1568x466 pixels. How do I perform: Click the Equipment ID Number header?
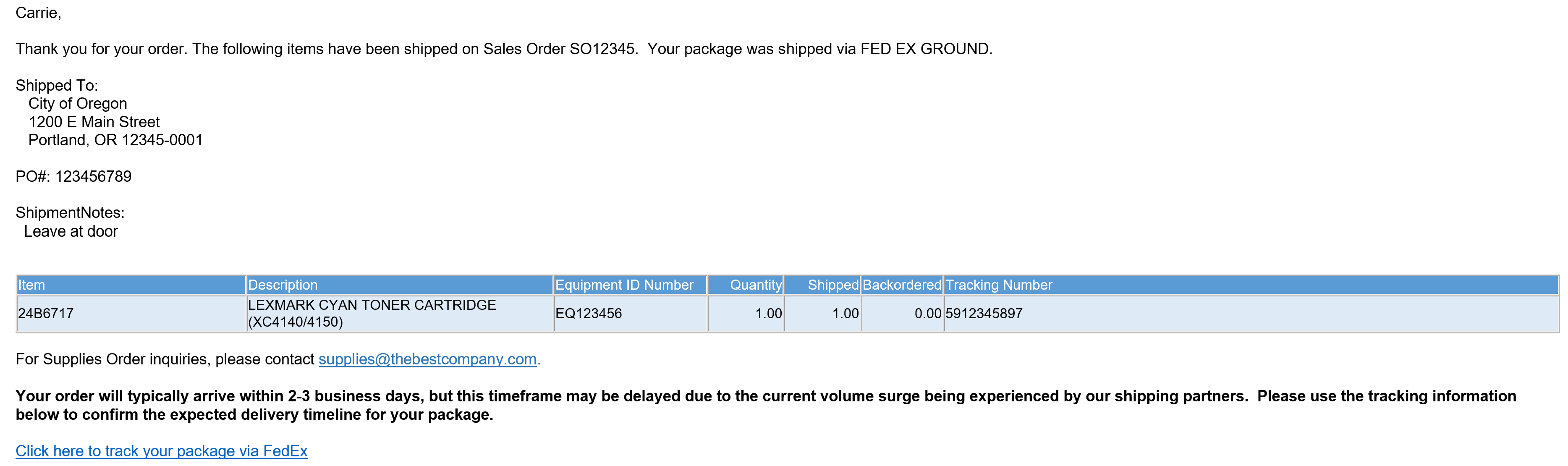[x=630, y=285]
